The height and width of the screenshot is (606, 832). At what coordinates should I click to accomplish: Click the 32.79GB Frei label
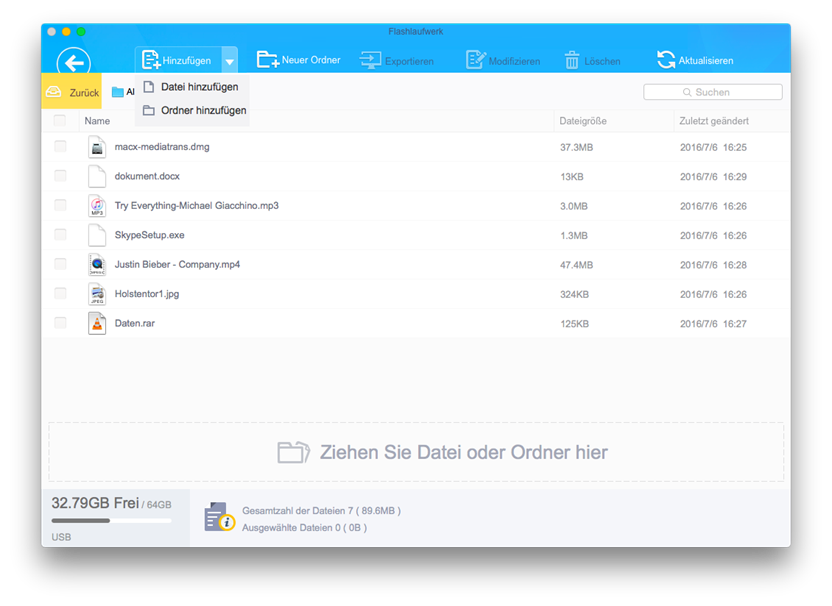pos(95,503)
